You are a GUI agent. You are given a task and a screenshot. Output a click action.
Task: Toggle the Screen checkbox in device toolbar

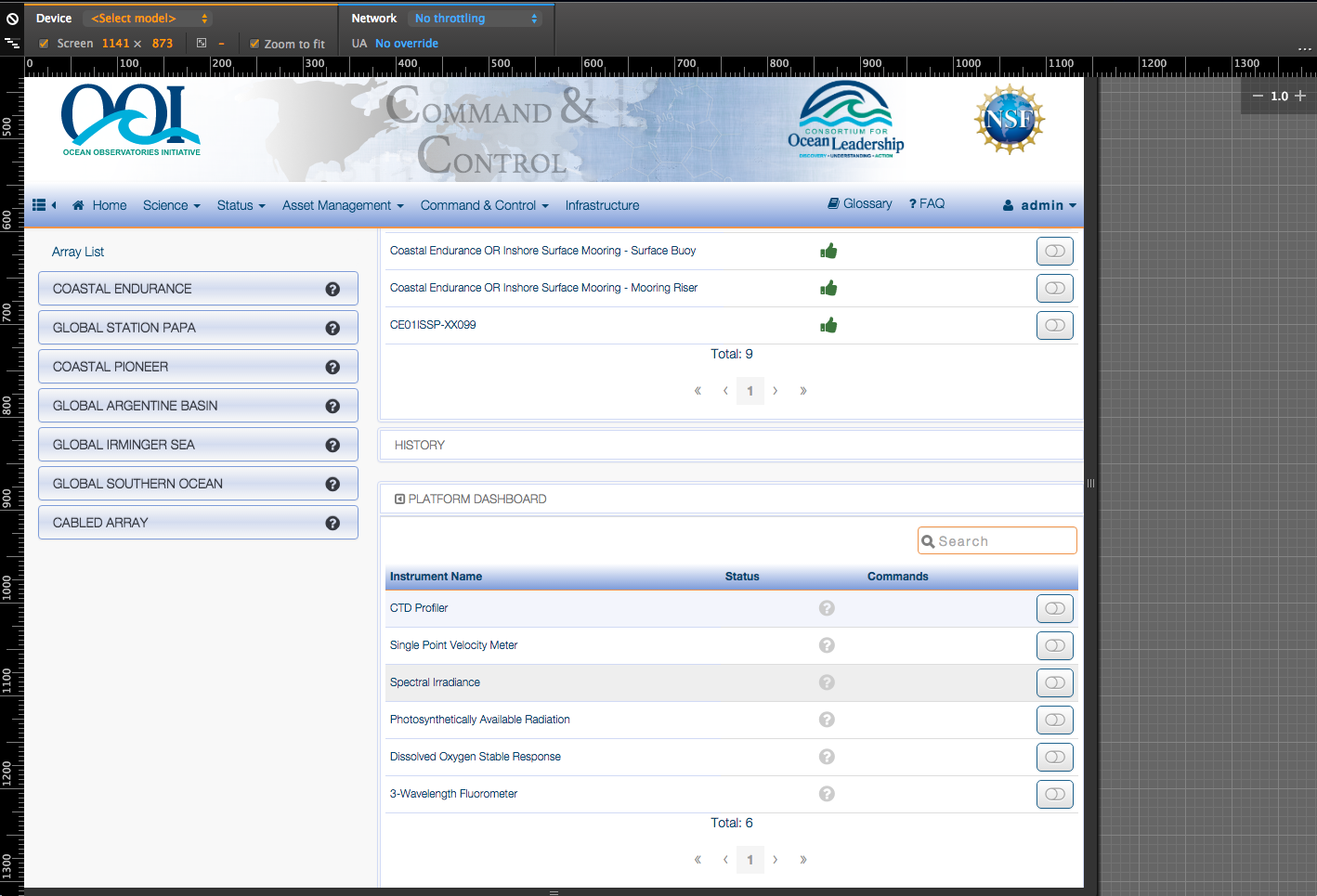(x=44, y=44)
